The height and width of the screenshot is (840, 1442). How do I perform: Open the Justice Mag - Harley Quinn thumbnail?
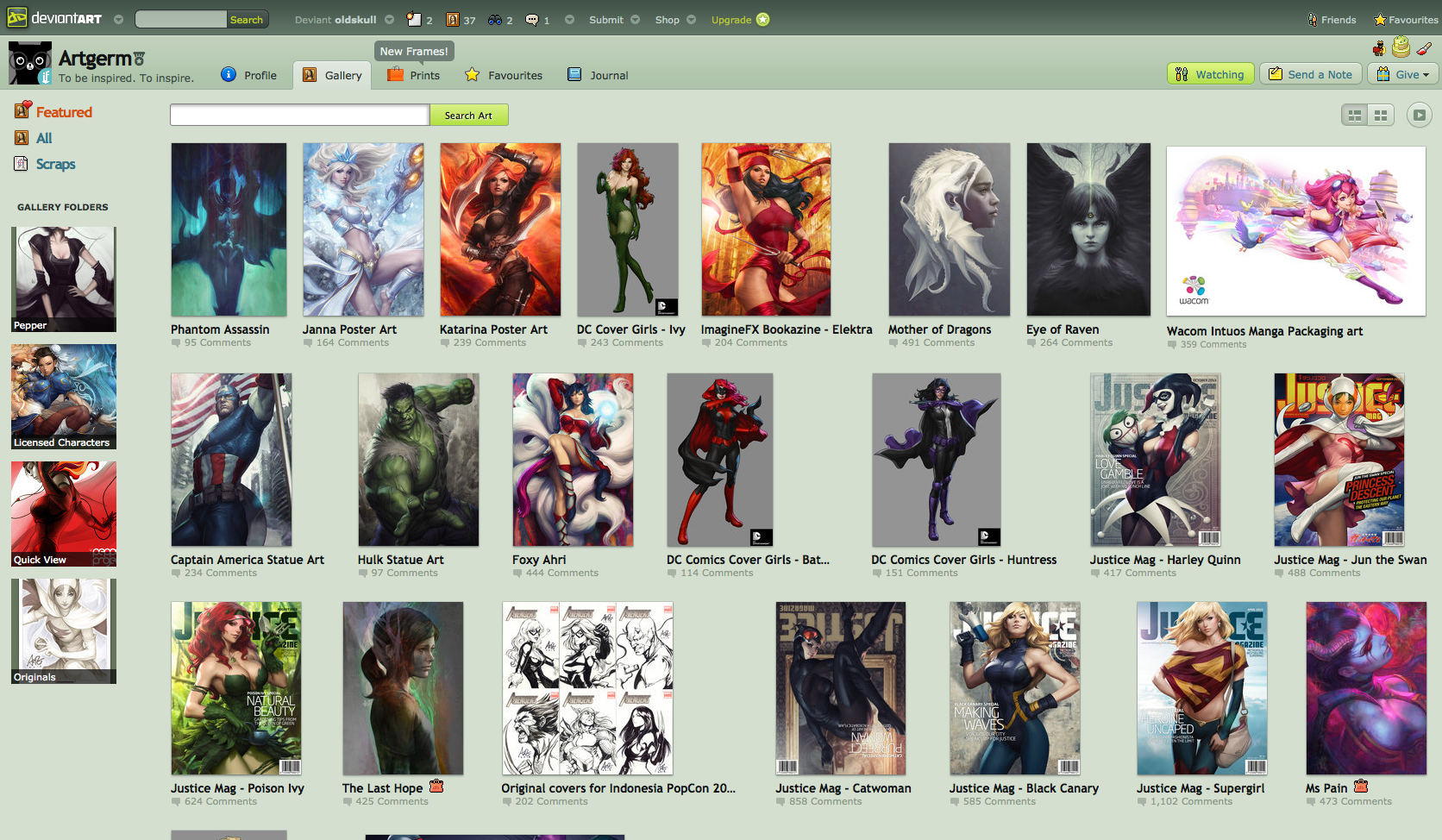coord(1156,460)
